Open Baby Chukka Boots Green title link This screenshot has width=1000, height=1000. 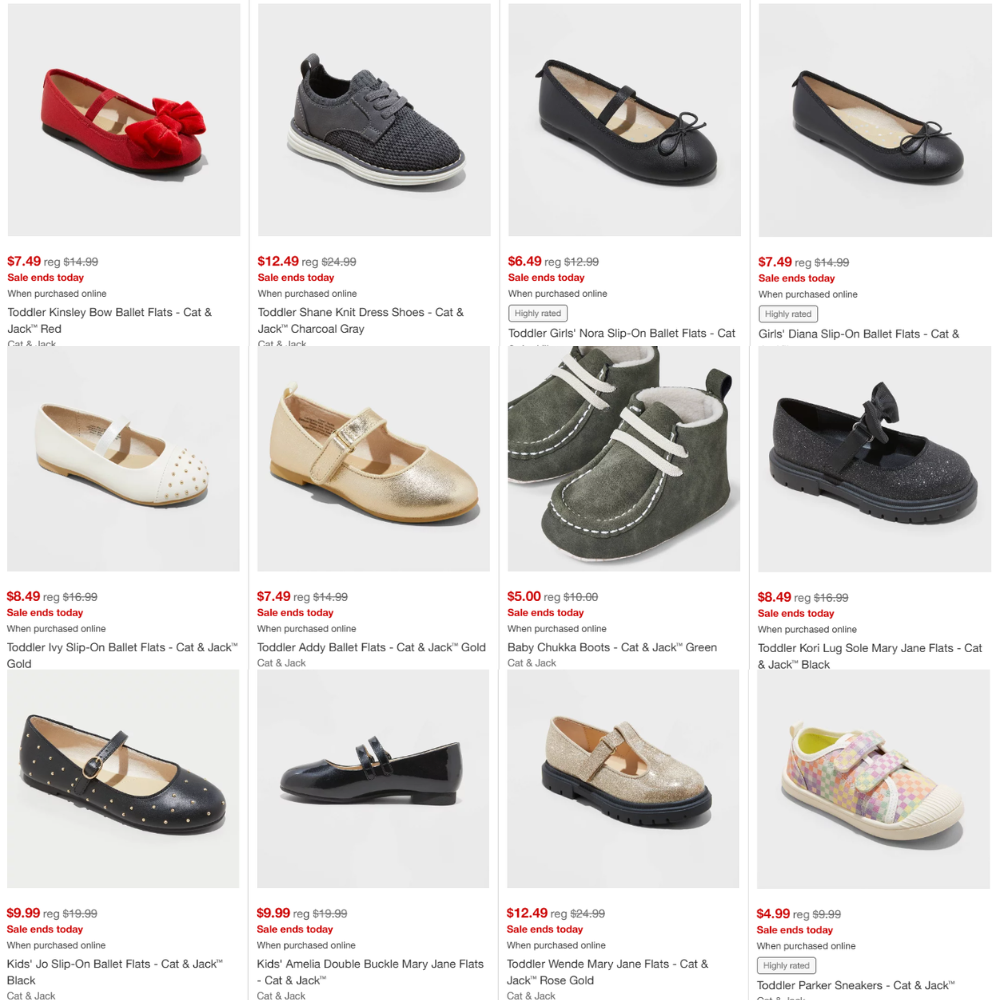[x=612, y=647]
